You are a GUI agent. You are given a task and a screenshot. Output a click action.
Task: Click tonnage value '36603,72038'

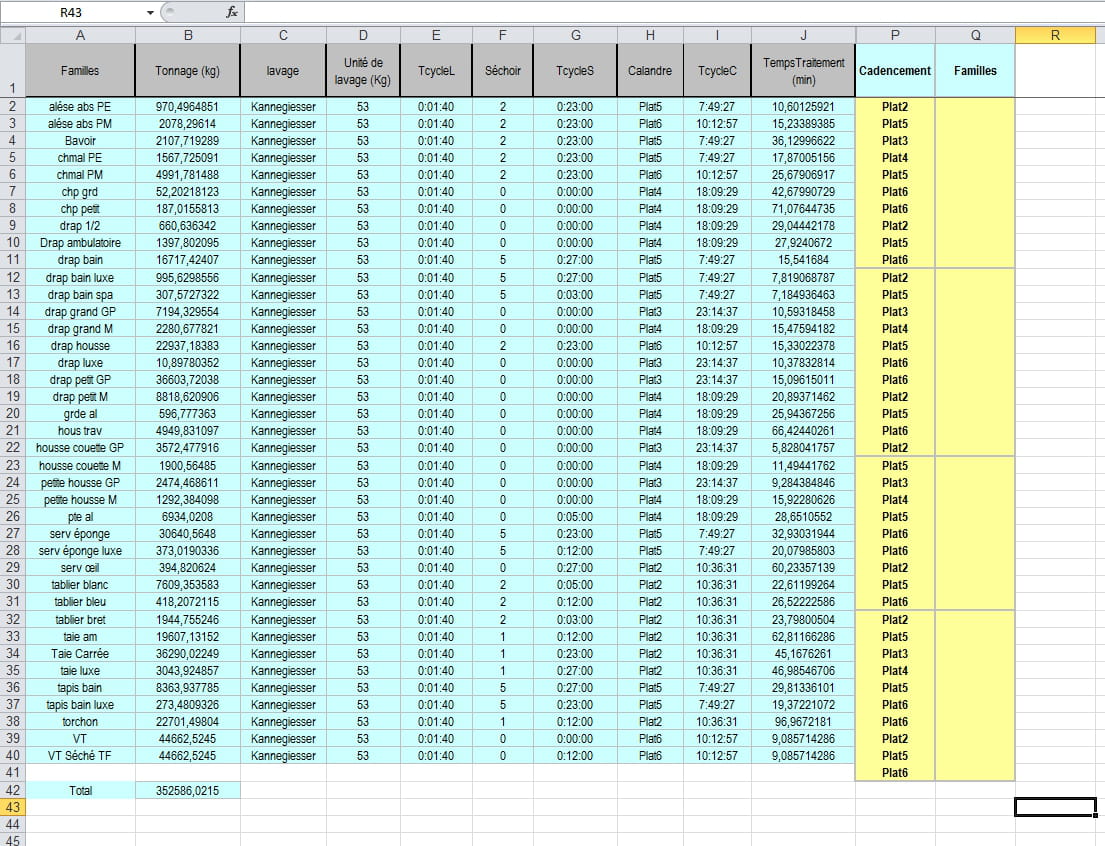[187, 379]
